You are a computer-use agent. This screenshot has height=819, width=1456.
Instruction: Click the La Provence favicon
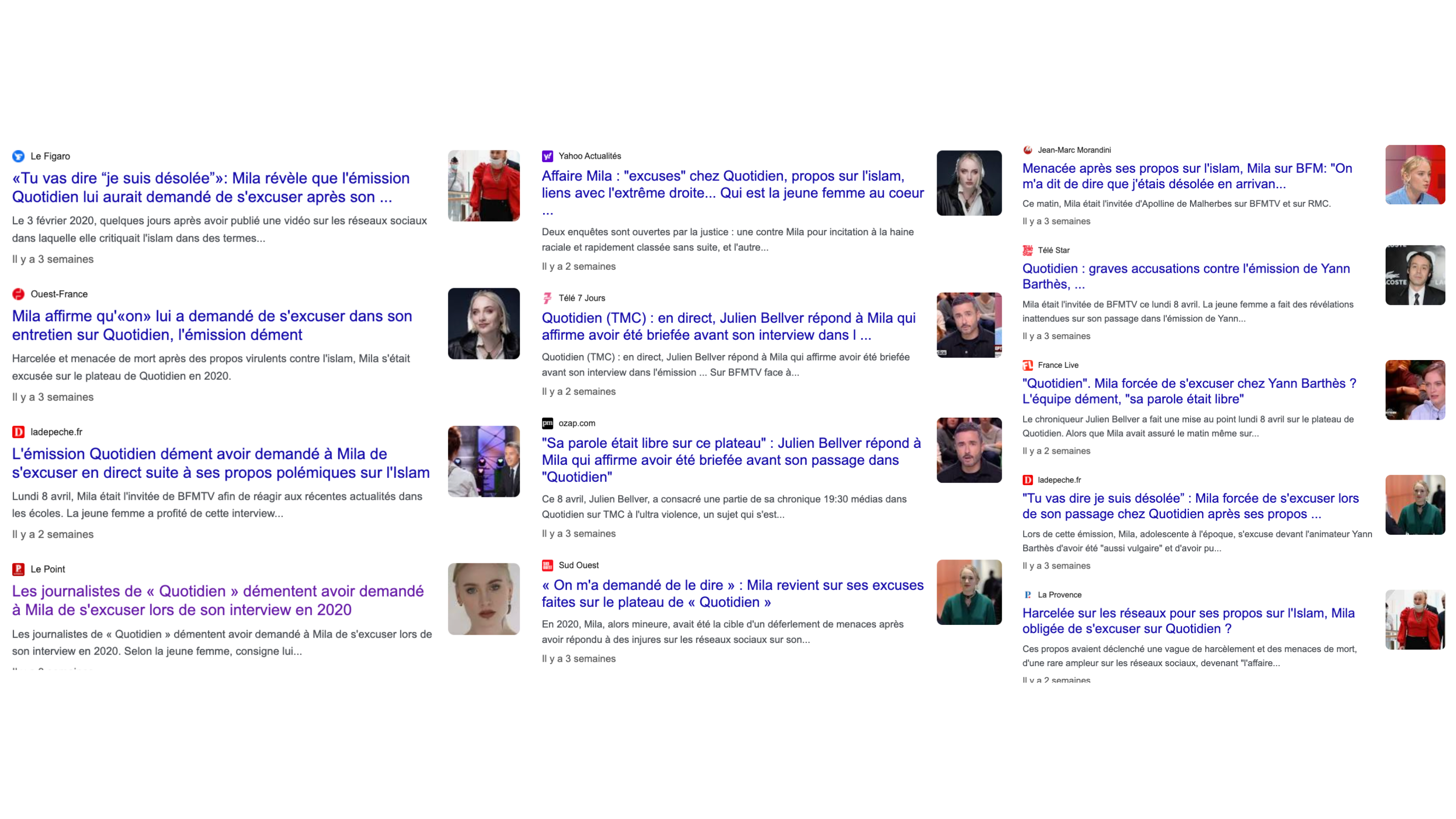tap(1027, 595)
